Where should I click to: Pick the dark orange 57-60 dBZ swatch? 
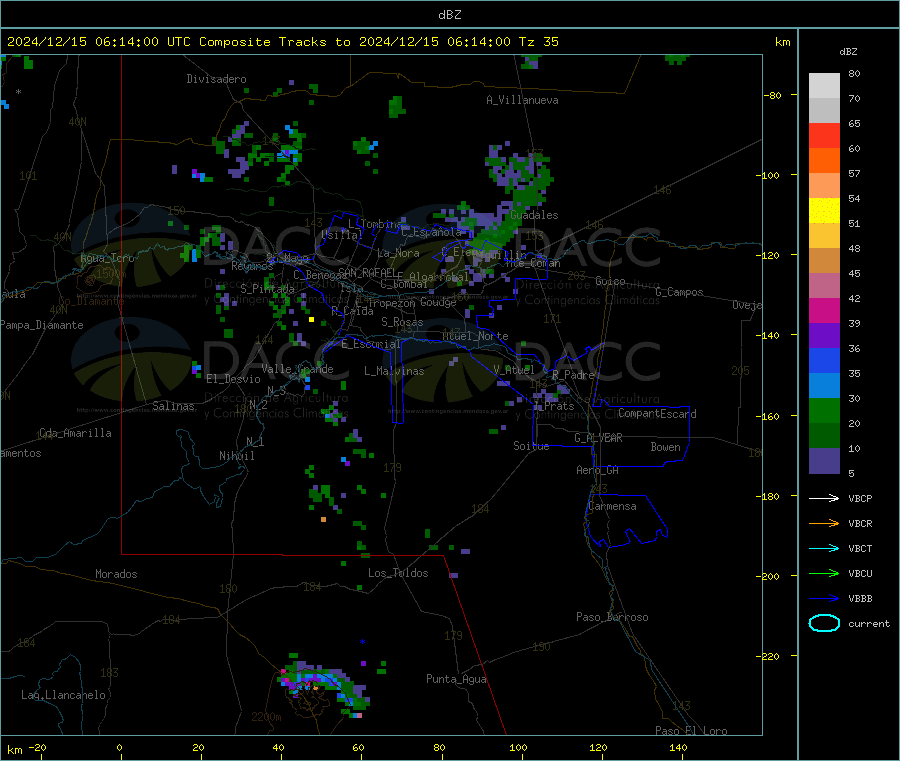pyautogui.click(x=824, y=161)
